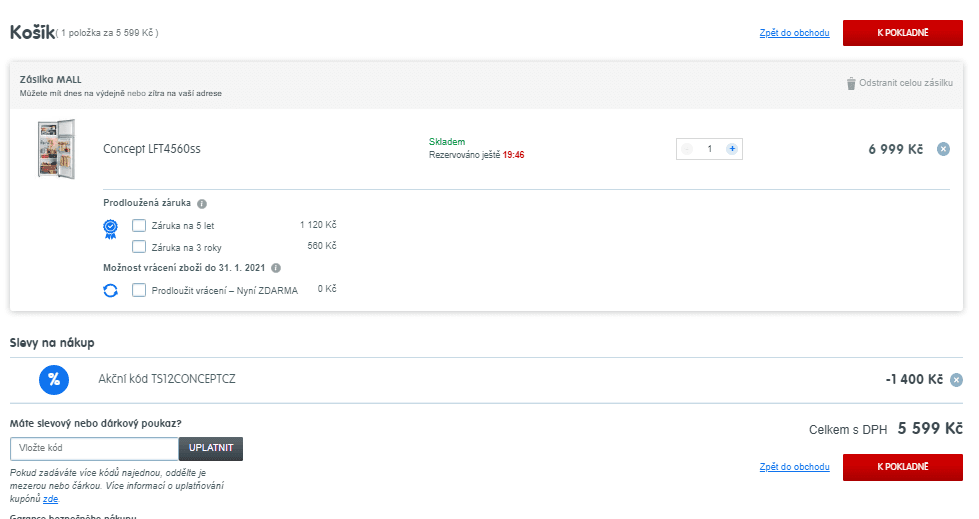The height and width of the screenshot is (519, 979).
Task: Click the blue warranty ribbon badge icon
Action: [x=111, y=229]
